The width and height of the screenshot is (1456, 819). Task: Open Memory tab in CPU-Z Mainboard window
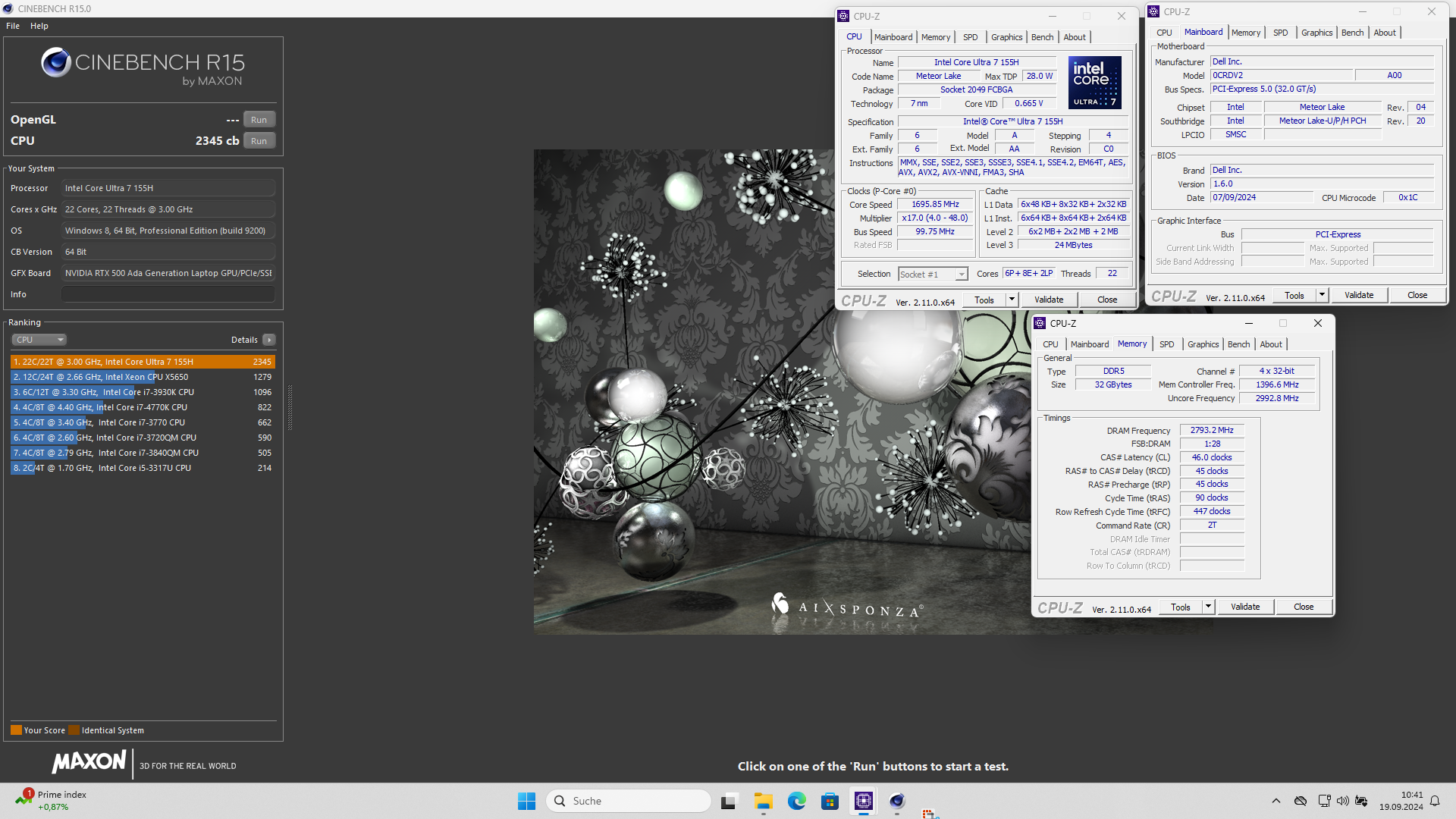[x=1246, y=33]
